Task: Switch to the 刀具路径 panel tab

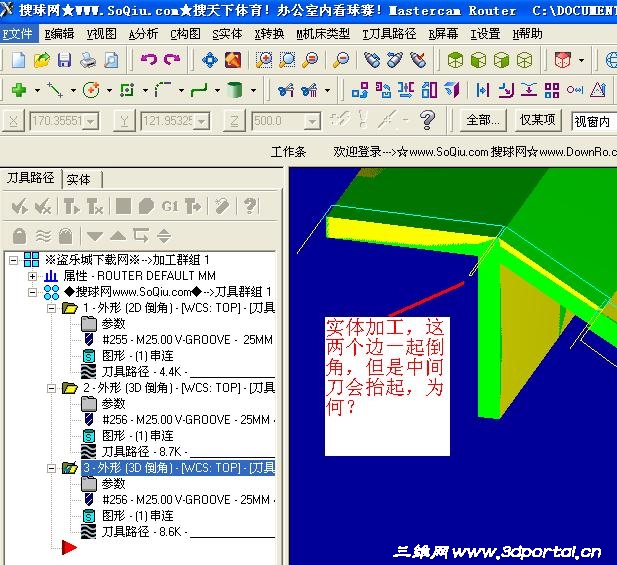Action: 31,178
